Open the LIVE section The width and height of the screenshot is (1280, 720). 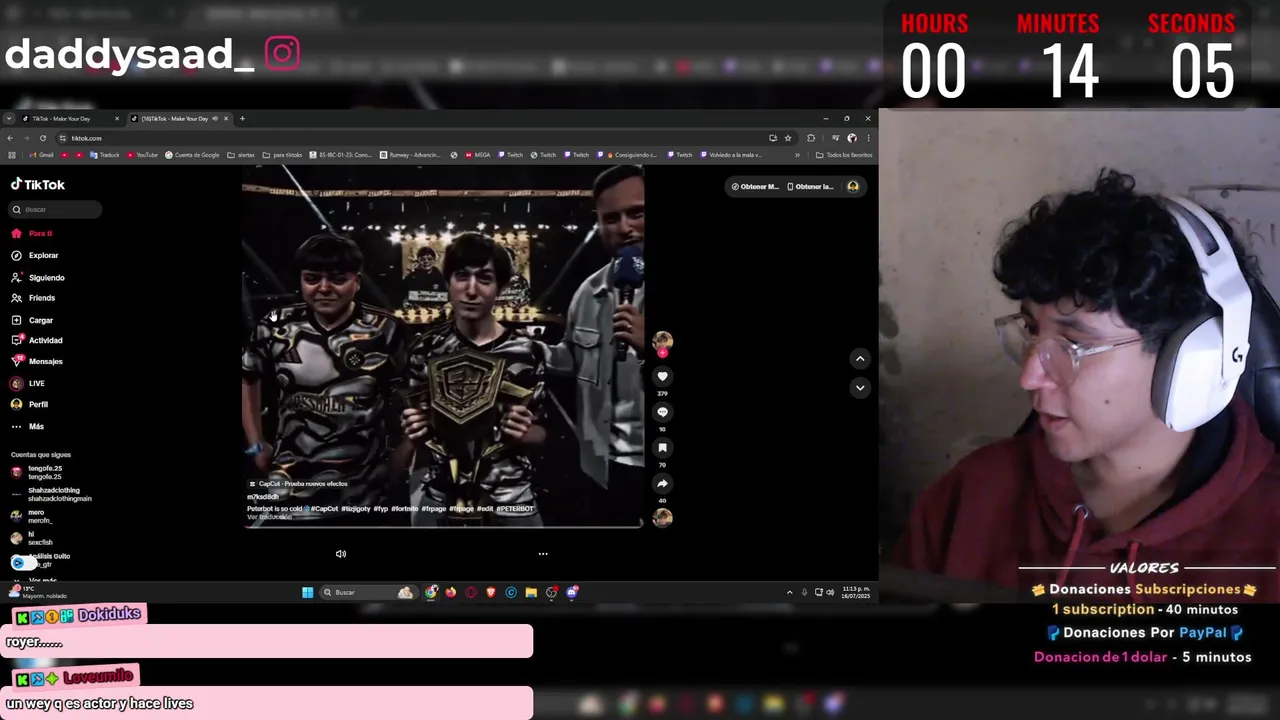point(28,383)
